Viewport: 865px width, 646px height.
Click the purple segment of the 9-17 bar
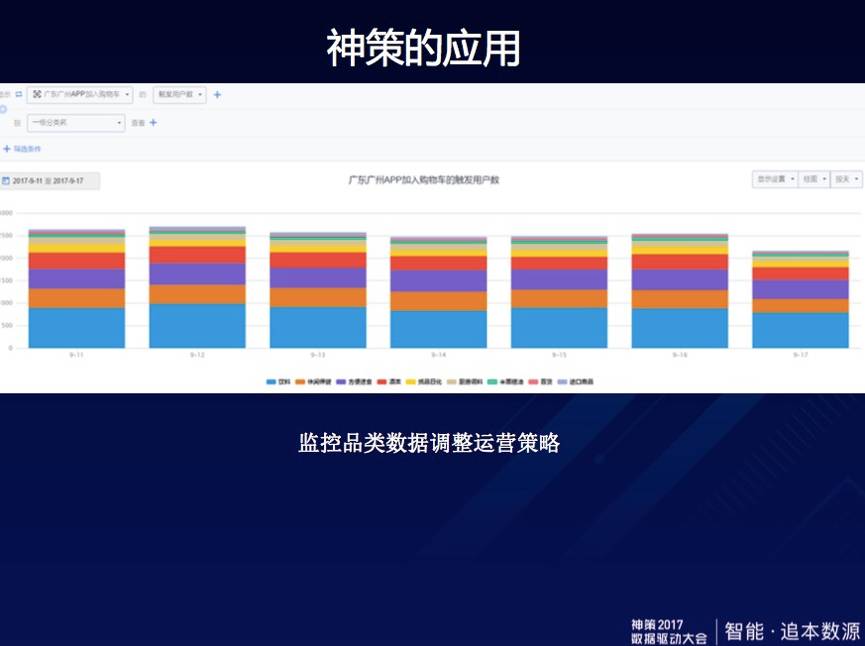800,290
